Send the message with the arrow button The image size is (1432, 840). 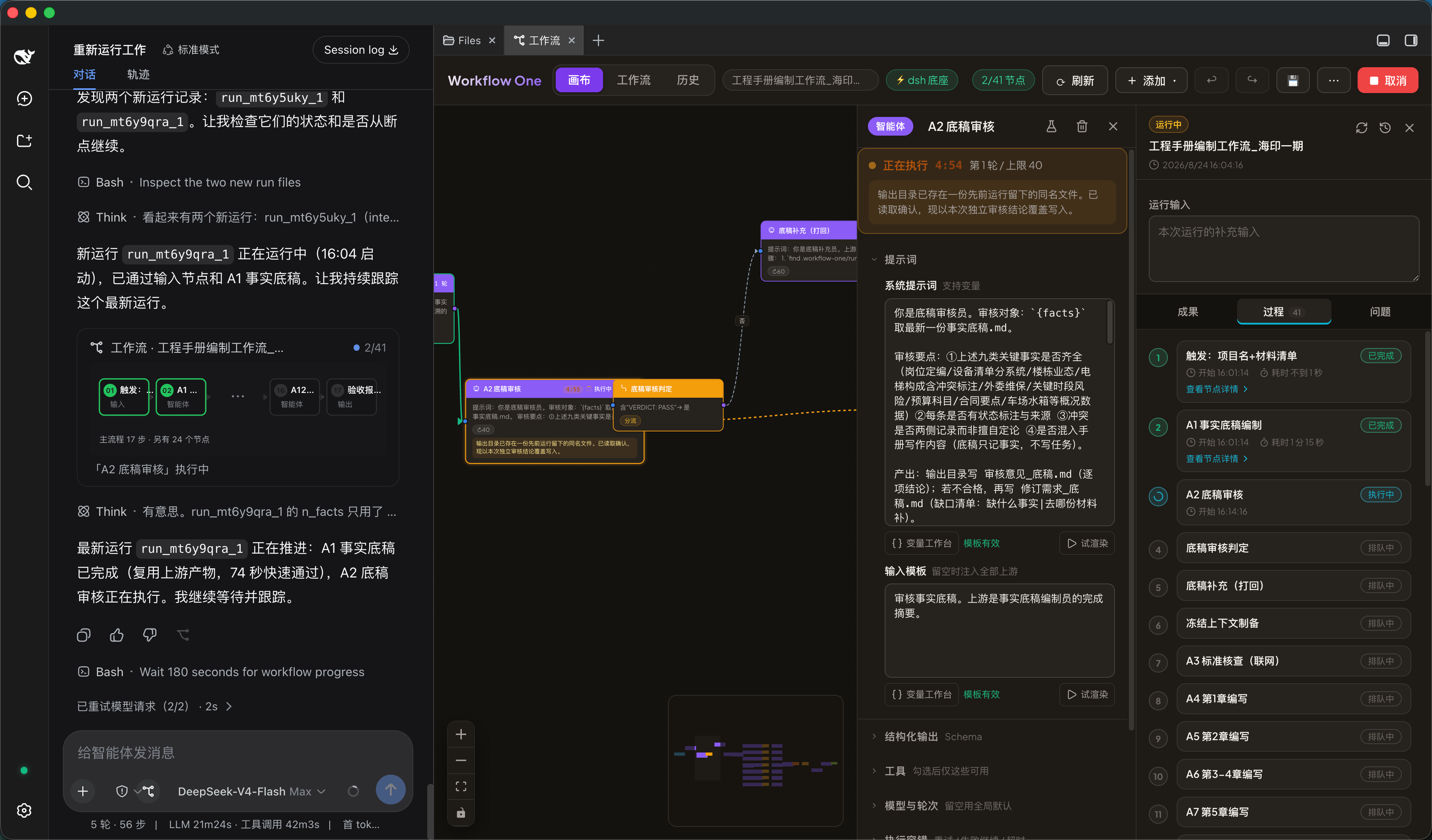[x=390, y=789]
